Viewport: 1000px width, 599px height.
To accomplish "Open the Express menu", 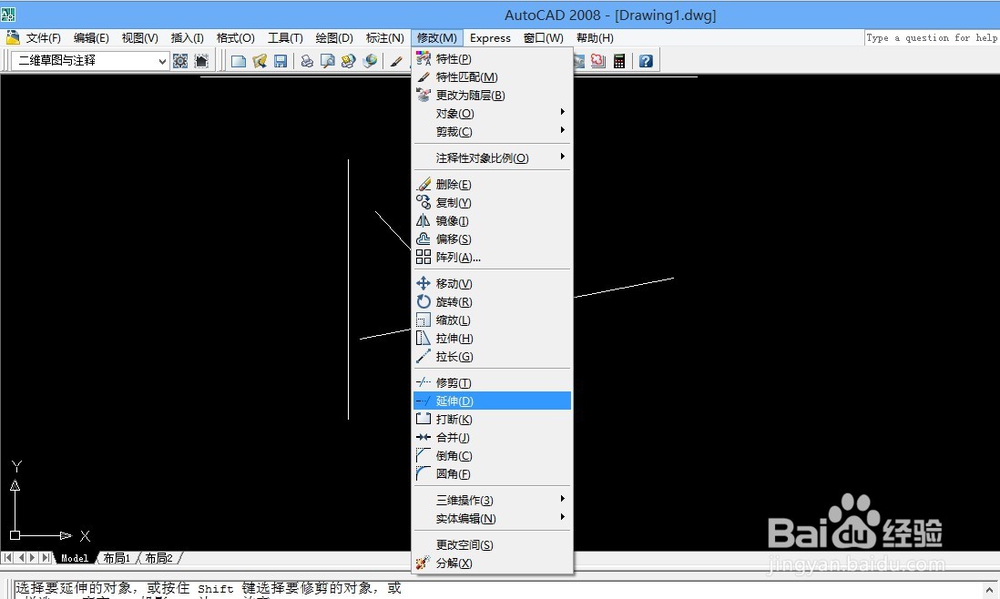I will point(490,38).
